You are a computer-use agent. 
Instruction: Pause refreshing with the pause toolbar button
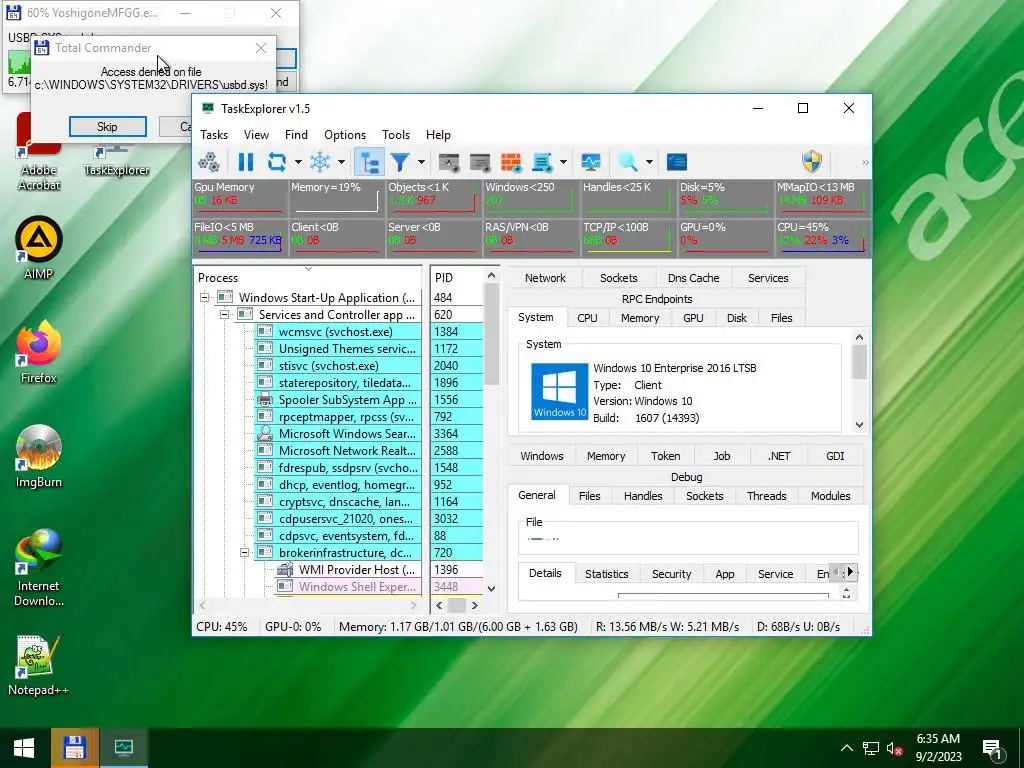pos(246,162)
